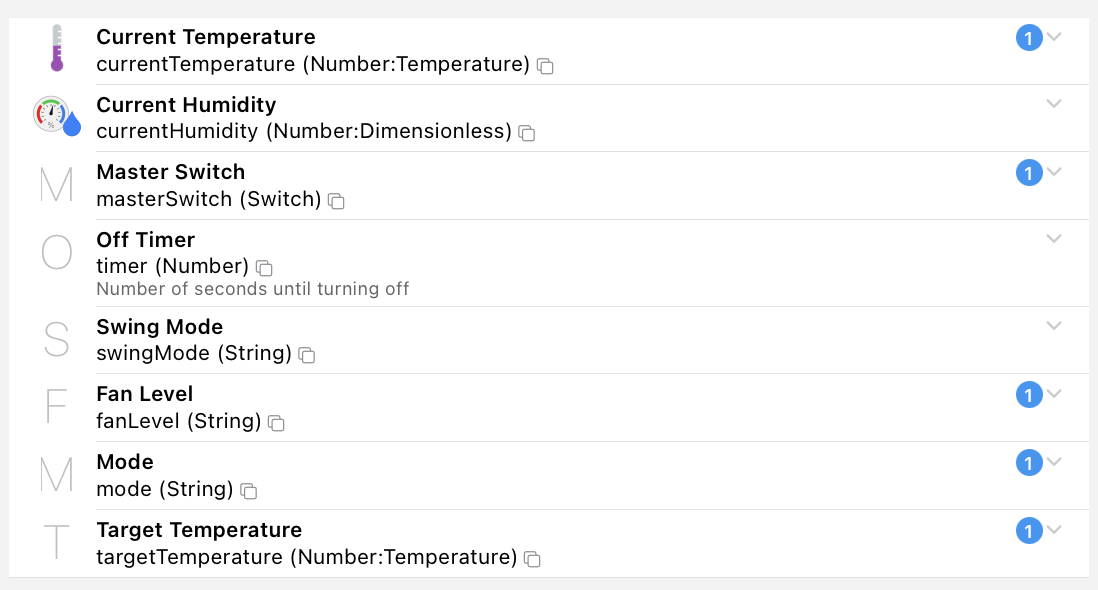Expand the Off Timer channel

(1054, 238)
